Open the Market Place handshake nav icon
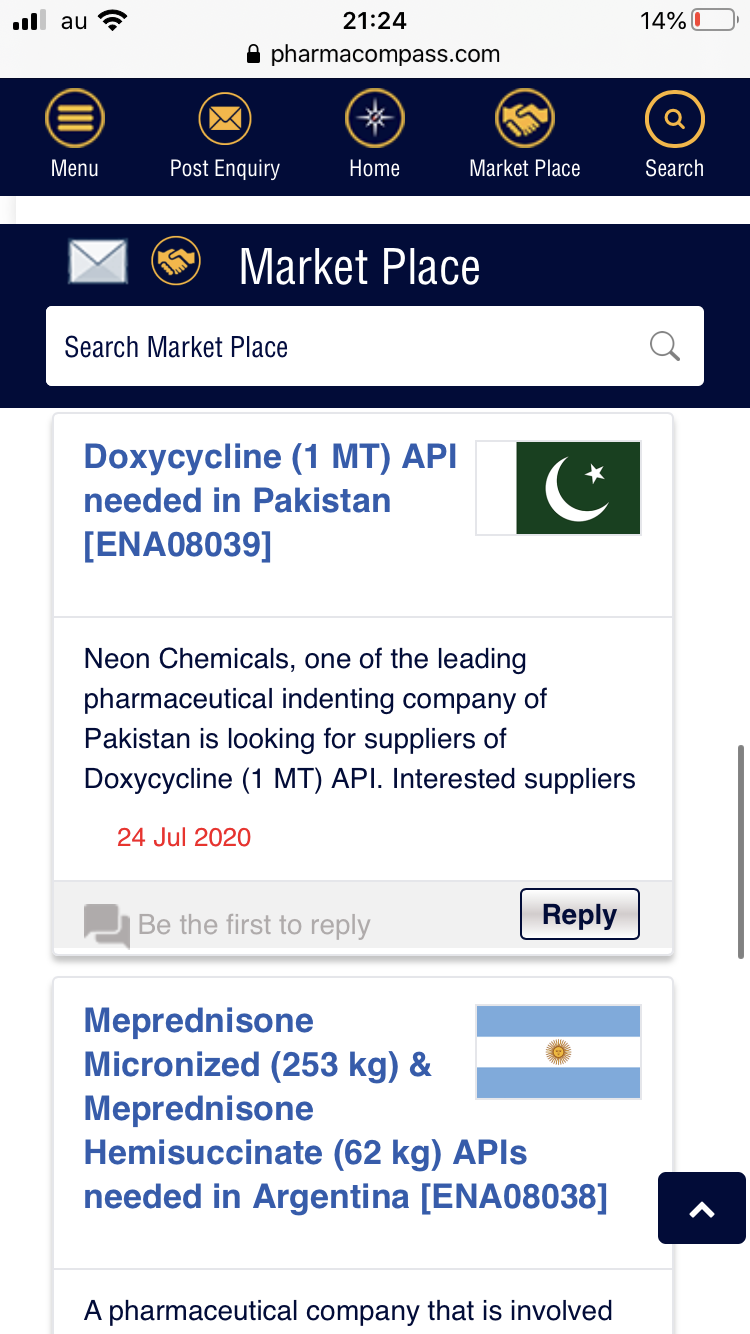The height and width of the screenshot is (1334, 750). [x=525, y=121]
